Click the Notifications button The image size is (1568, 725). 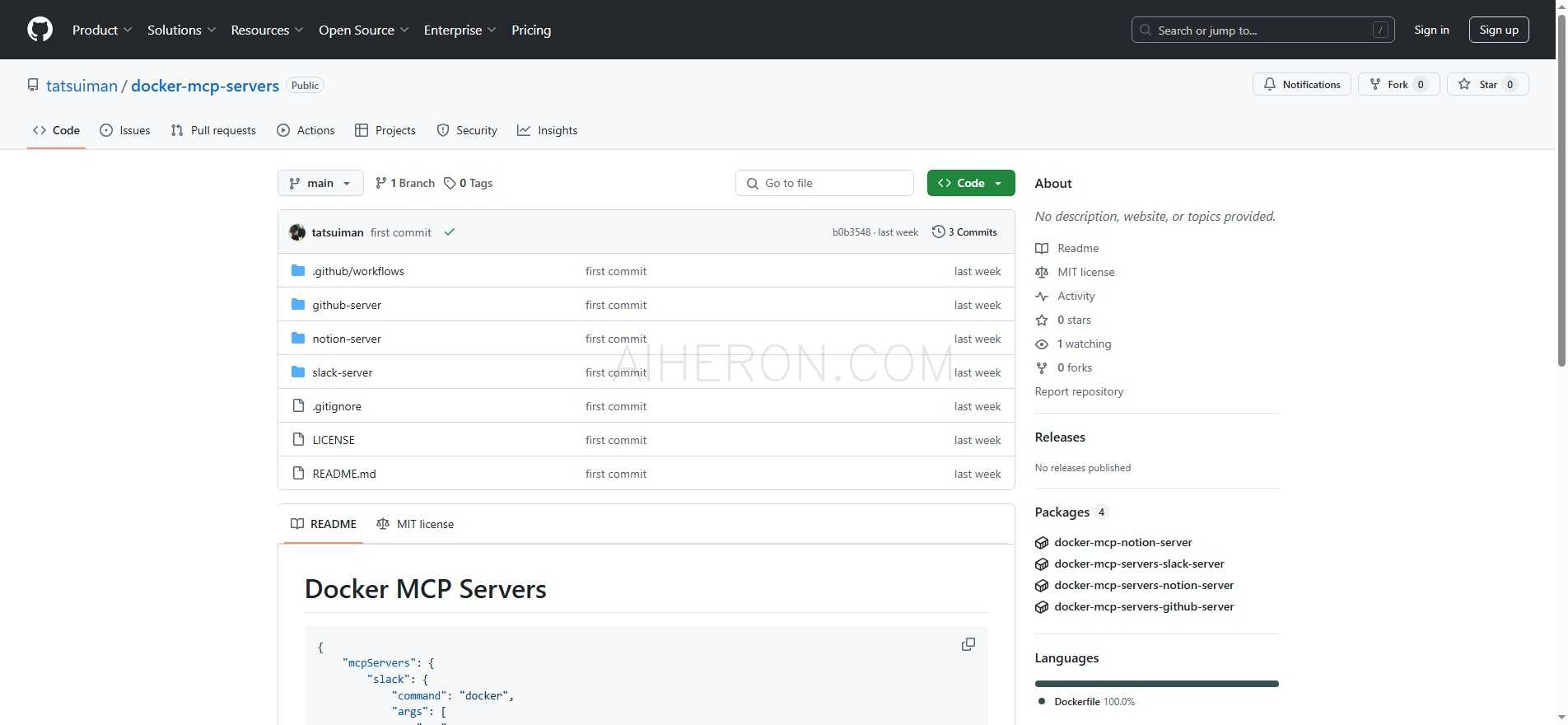tap(1302, 84)
